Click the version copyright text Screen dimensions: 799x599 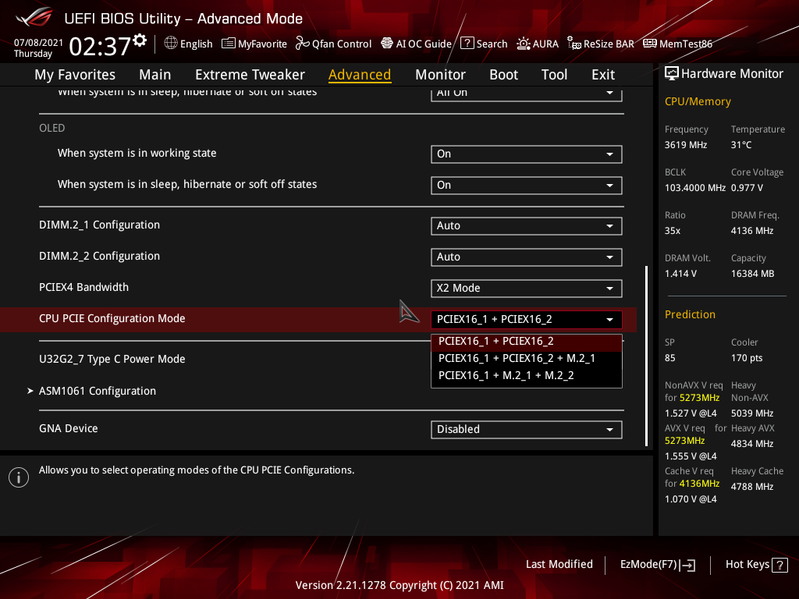tap(400, 585)
